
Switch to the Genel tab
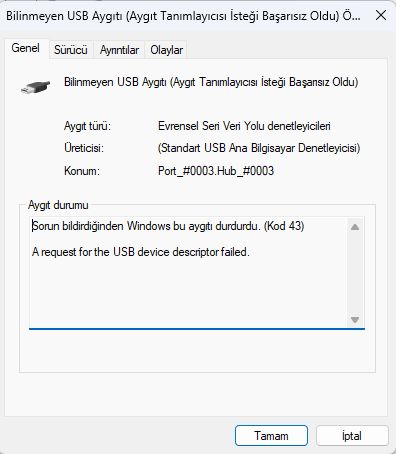26,48
